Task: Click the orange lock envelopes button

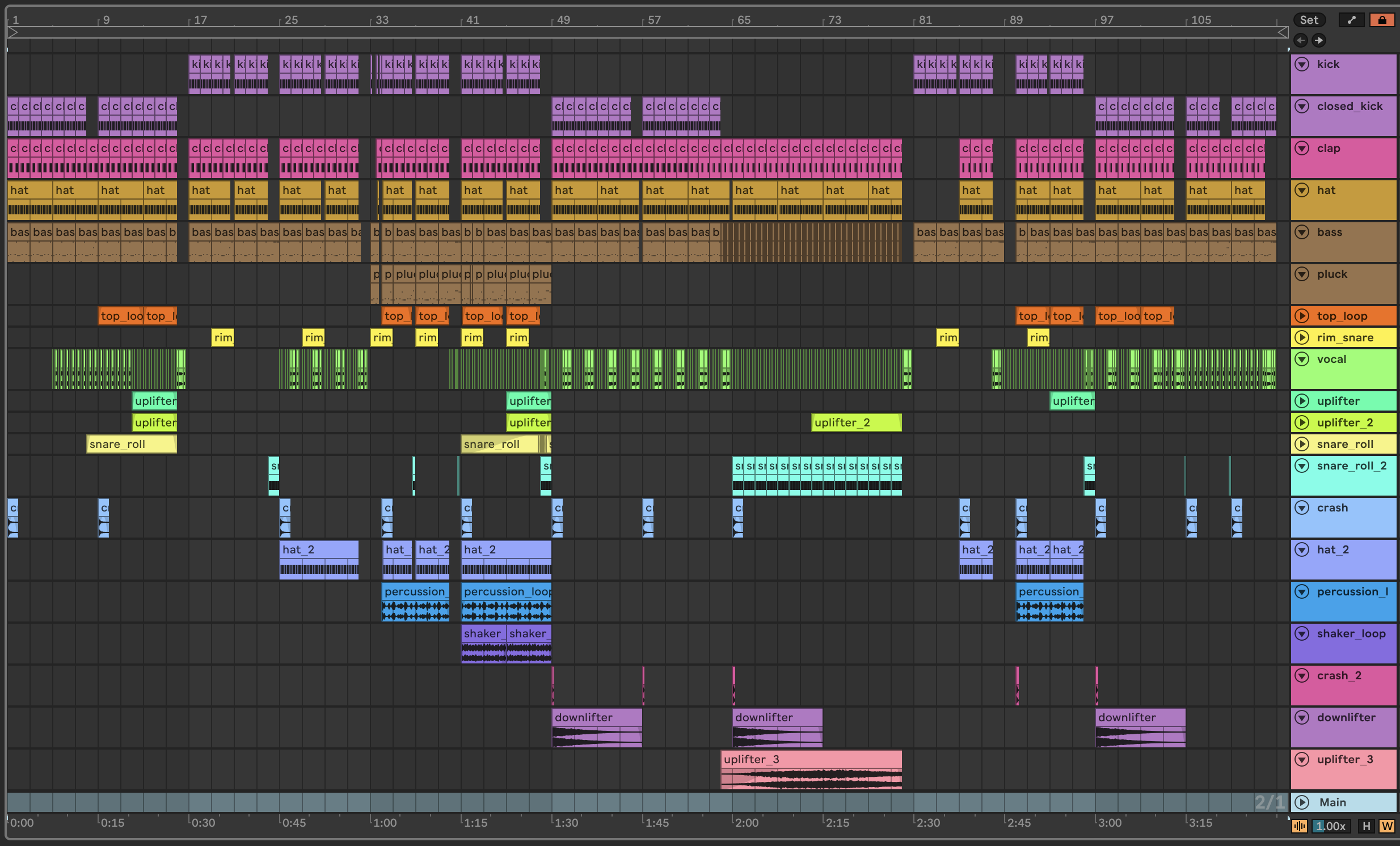Action: (x=1382, y=20)
